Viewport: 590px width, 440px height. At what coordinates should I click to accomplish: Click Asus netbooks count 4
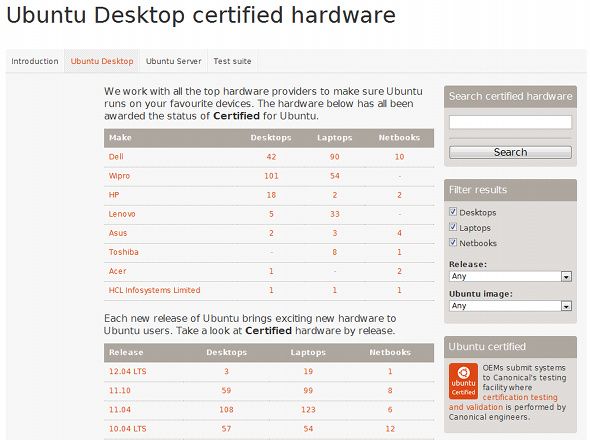click(x=399, y=233)
